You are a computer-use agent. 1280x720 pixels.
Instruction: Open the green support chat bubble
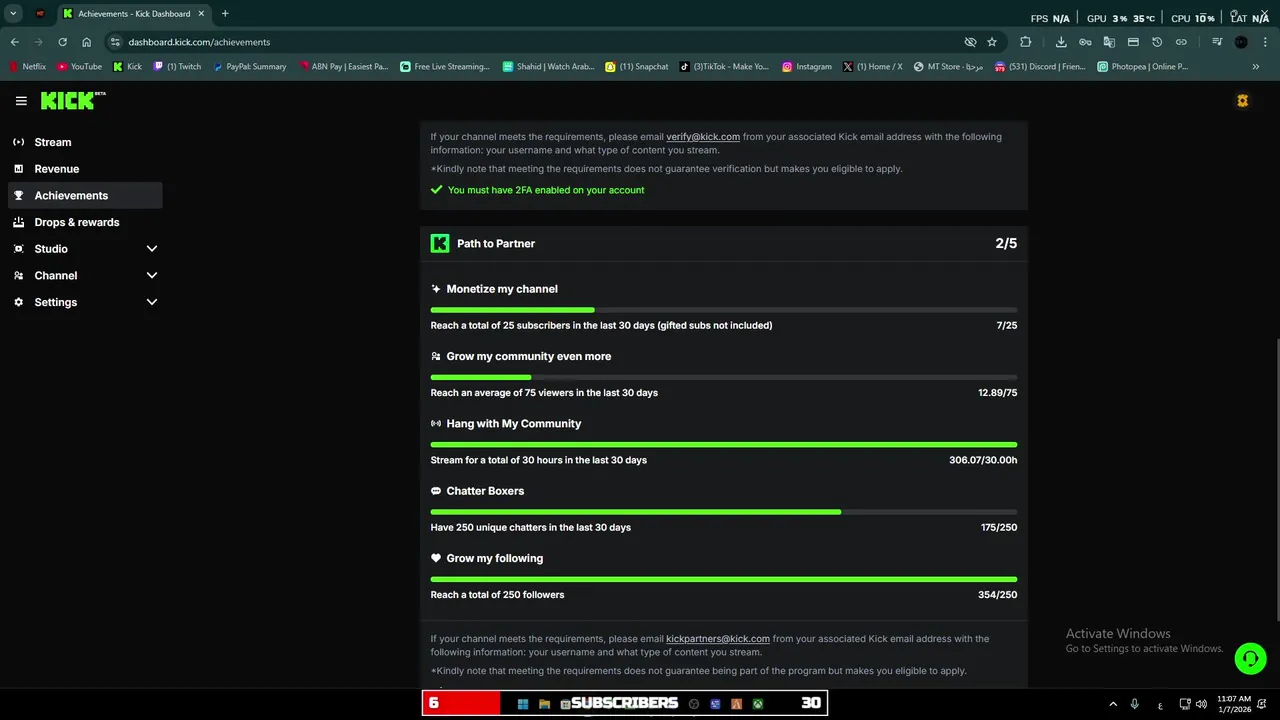click(1250, 658)
